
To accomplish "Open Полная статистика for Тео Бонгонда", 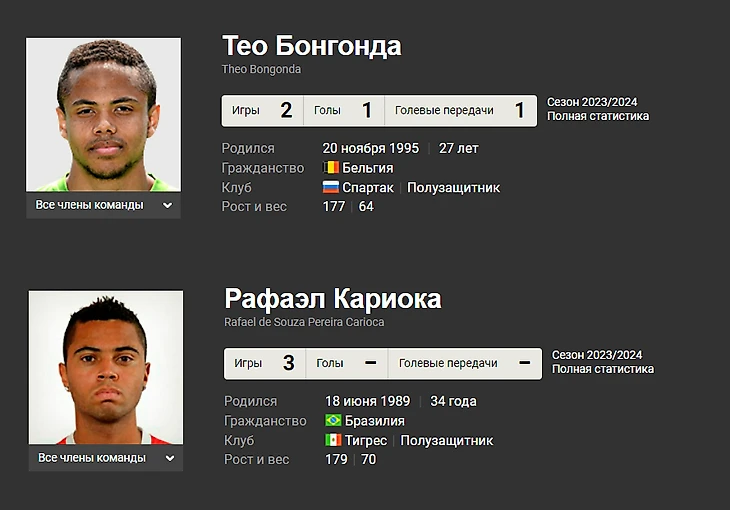I will (598, 116).
